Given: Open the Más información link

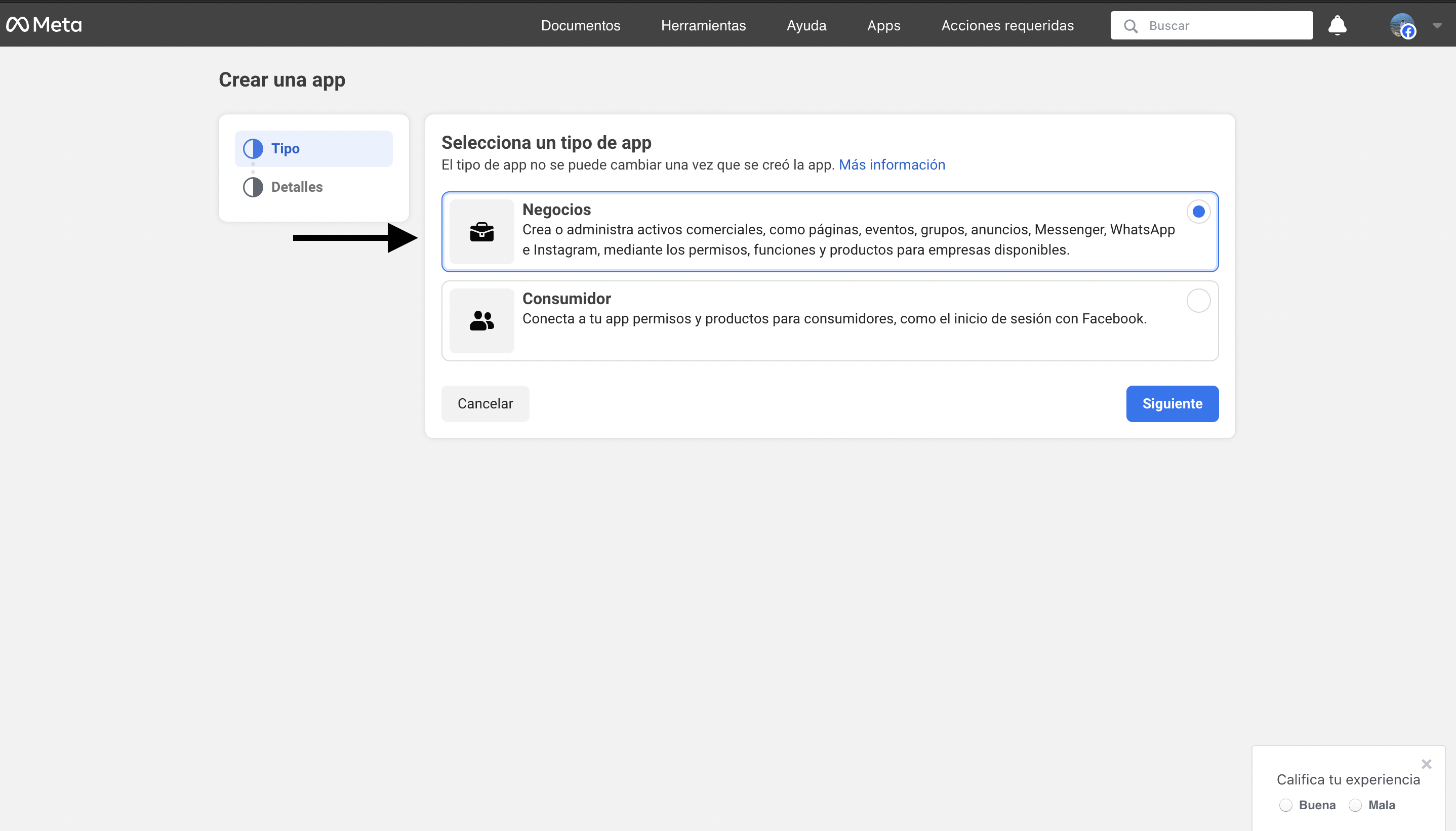Looking at the screenshot, I should (892, 165).
